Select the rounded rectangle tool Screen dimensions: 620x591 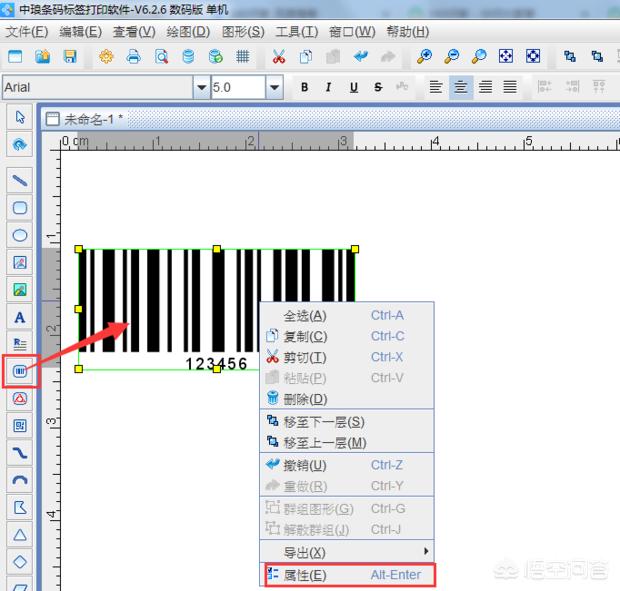coord(20,208)
